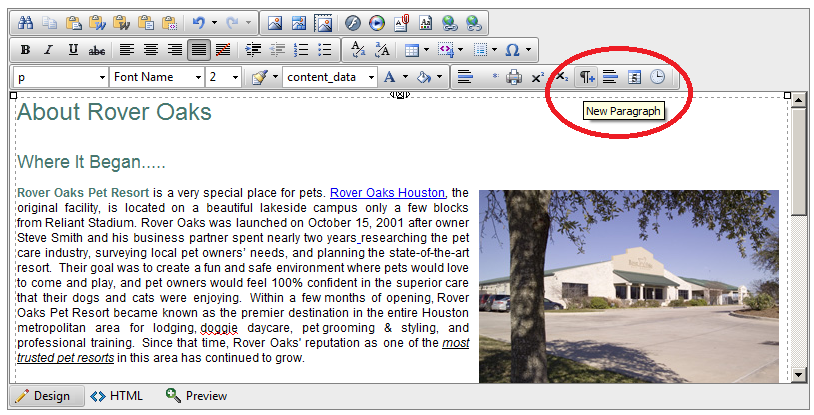Image resolution: width=814 pixels, height=415 pixels.
Task: Click the Indent icon
Action: click(x=253, y=50)
